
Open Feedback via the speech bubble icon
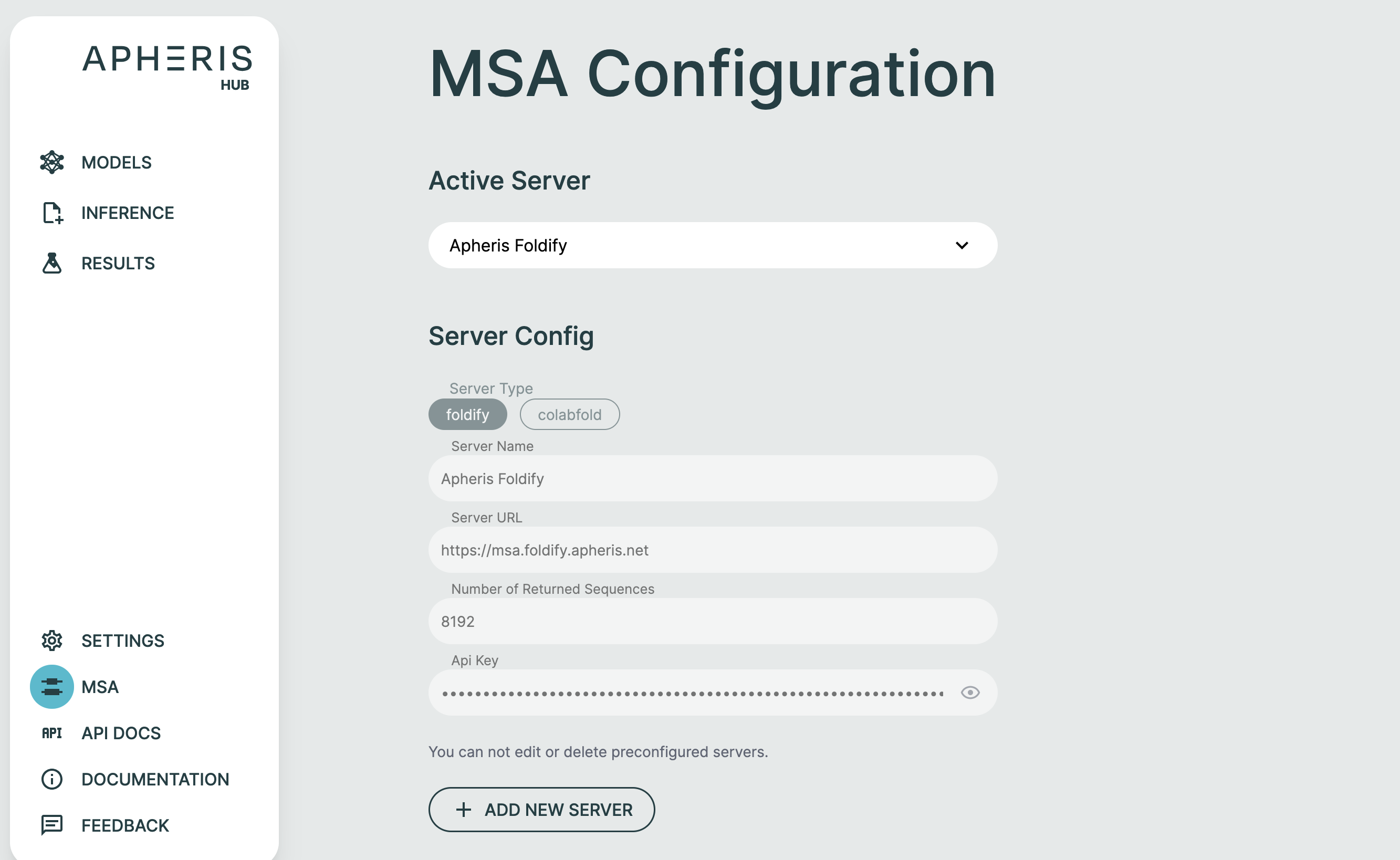51,825
